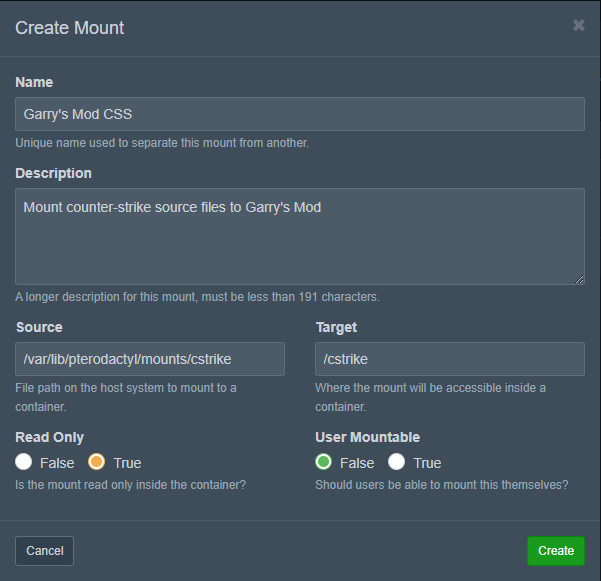Click the Create Mount dialog title
Screen dimensions: 601x581
click(70, 28)
